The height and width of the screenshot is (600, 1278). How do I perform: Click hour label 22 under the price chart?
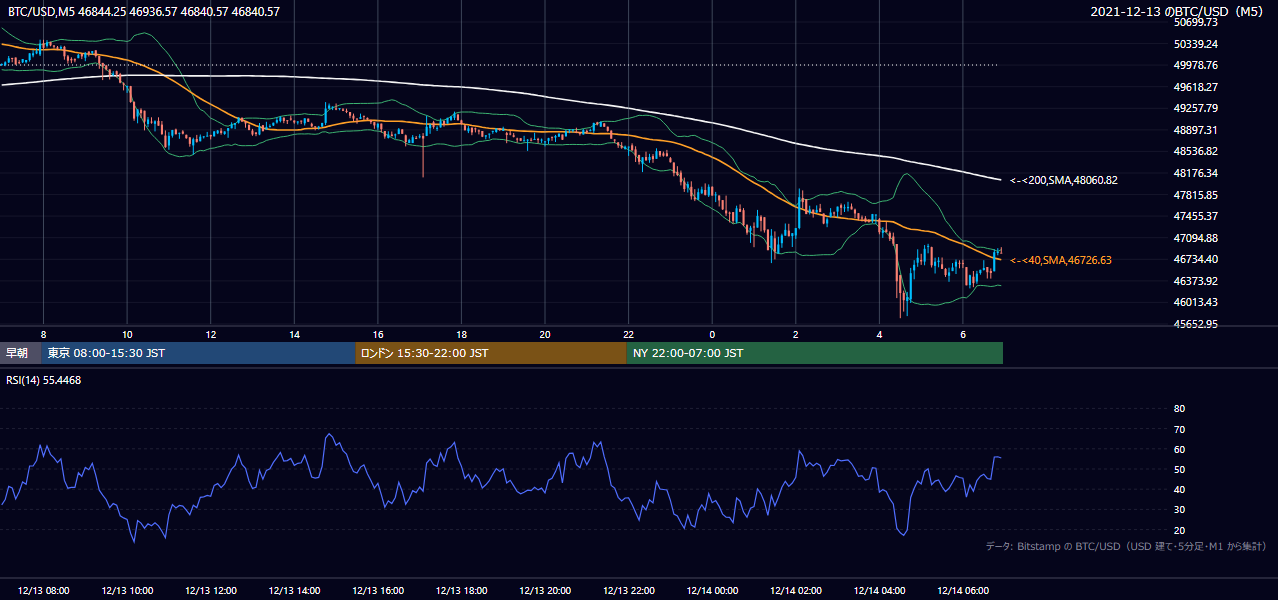coord(628,334)
